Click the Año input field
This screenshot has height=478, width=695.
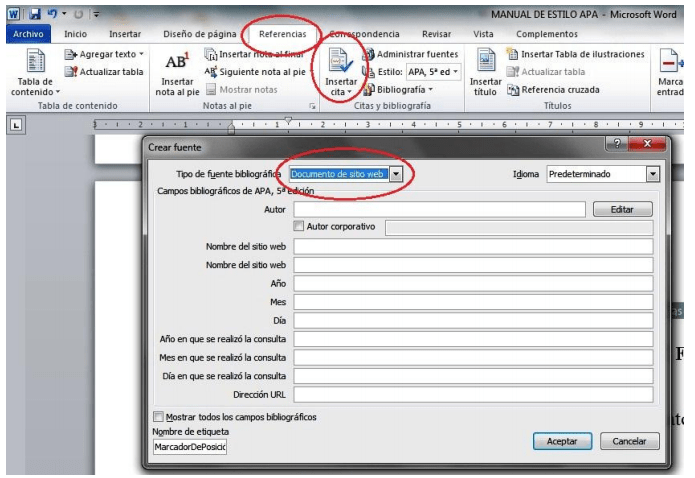(473, 283)
